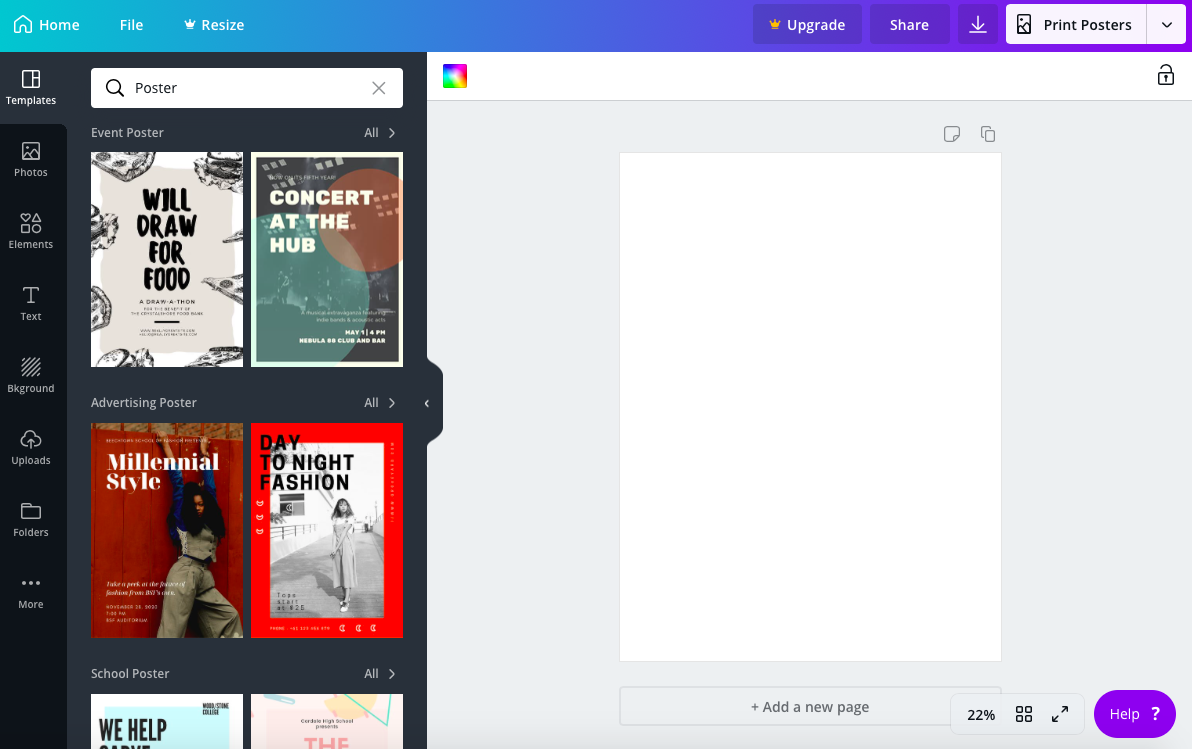Go to Home
Screen dimensions: 1192x749
(46, 25)
